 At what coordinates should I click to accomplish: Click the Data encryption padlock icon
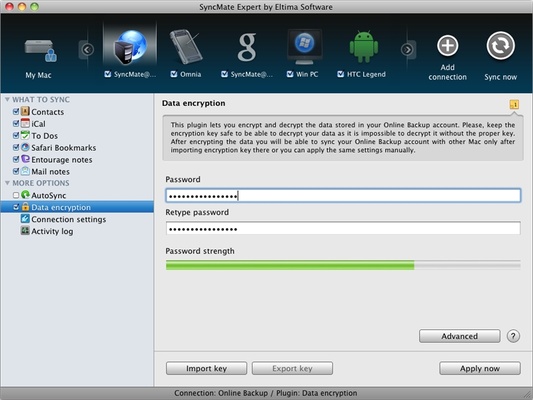(25, 207)
